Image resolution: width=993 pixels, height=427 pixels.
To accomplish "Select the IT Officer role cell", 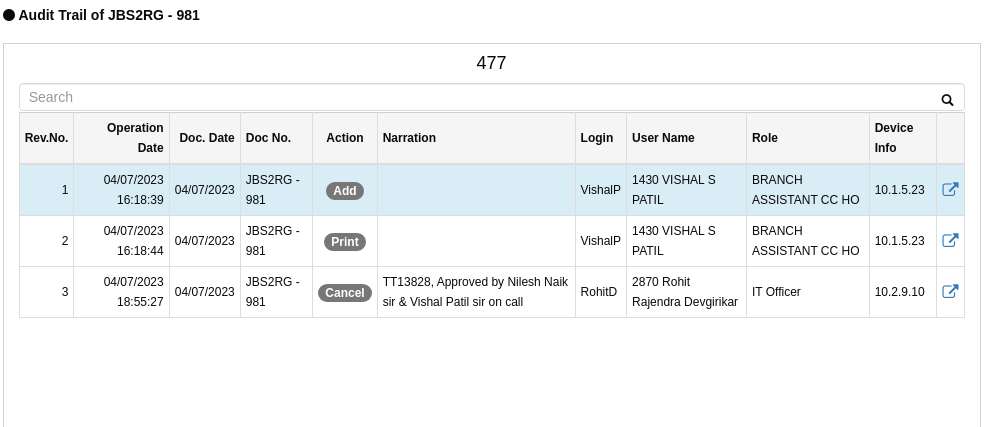I will 808,292.
